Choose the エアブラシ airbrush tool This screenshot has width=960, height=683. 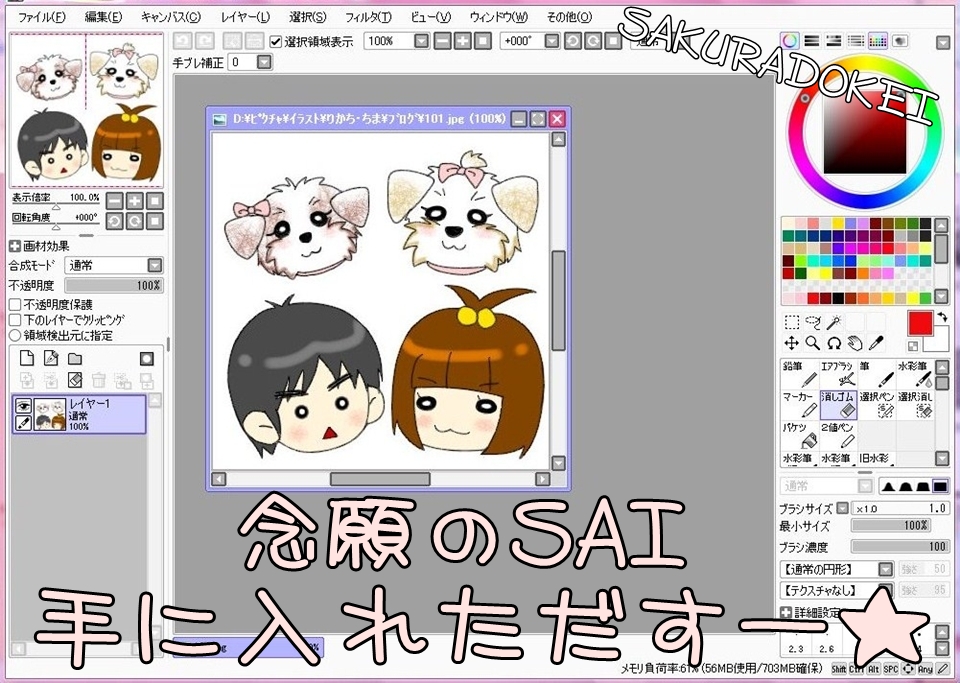pos(838,374)
